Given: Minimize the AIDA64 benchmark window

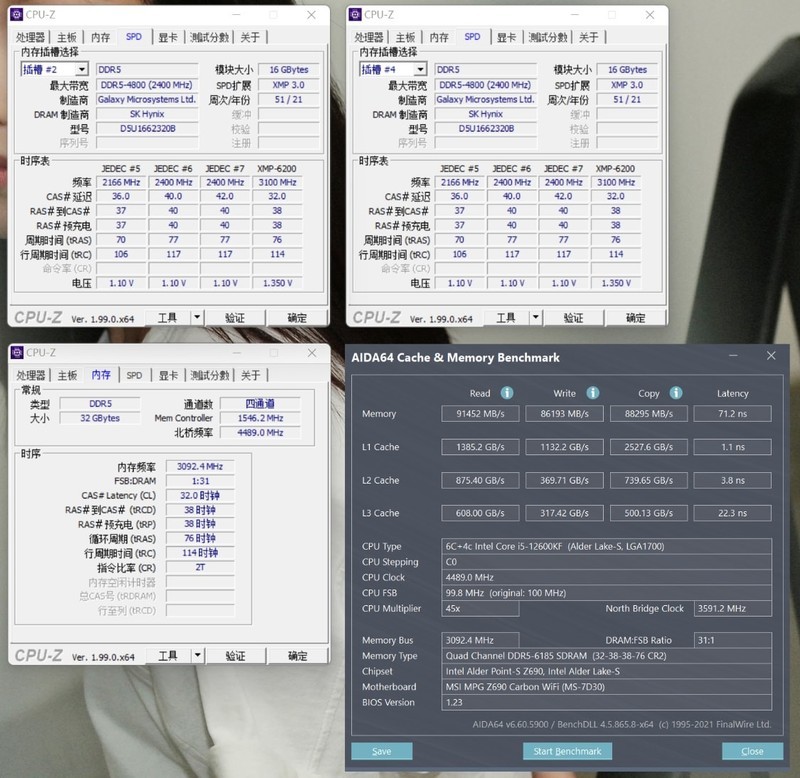Looking at the screenshot, I should [x=733, y=356].
